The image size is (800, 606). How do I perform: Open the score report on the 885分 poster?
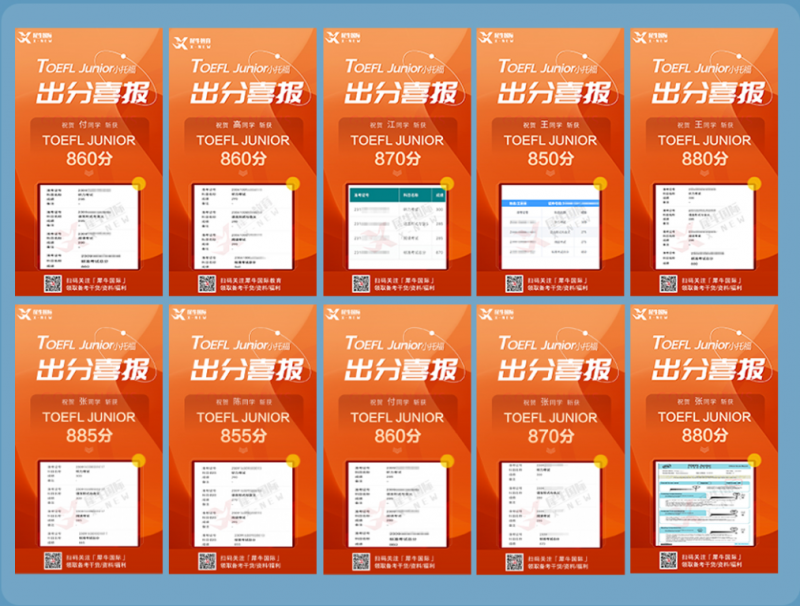click(89, 504)
